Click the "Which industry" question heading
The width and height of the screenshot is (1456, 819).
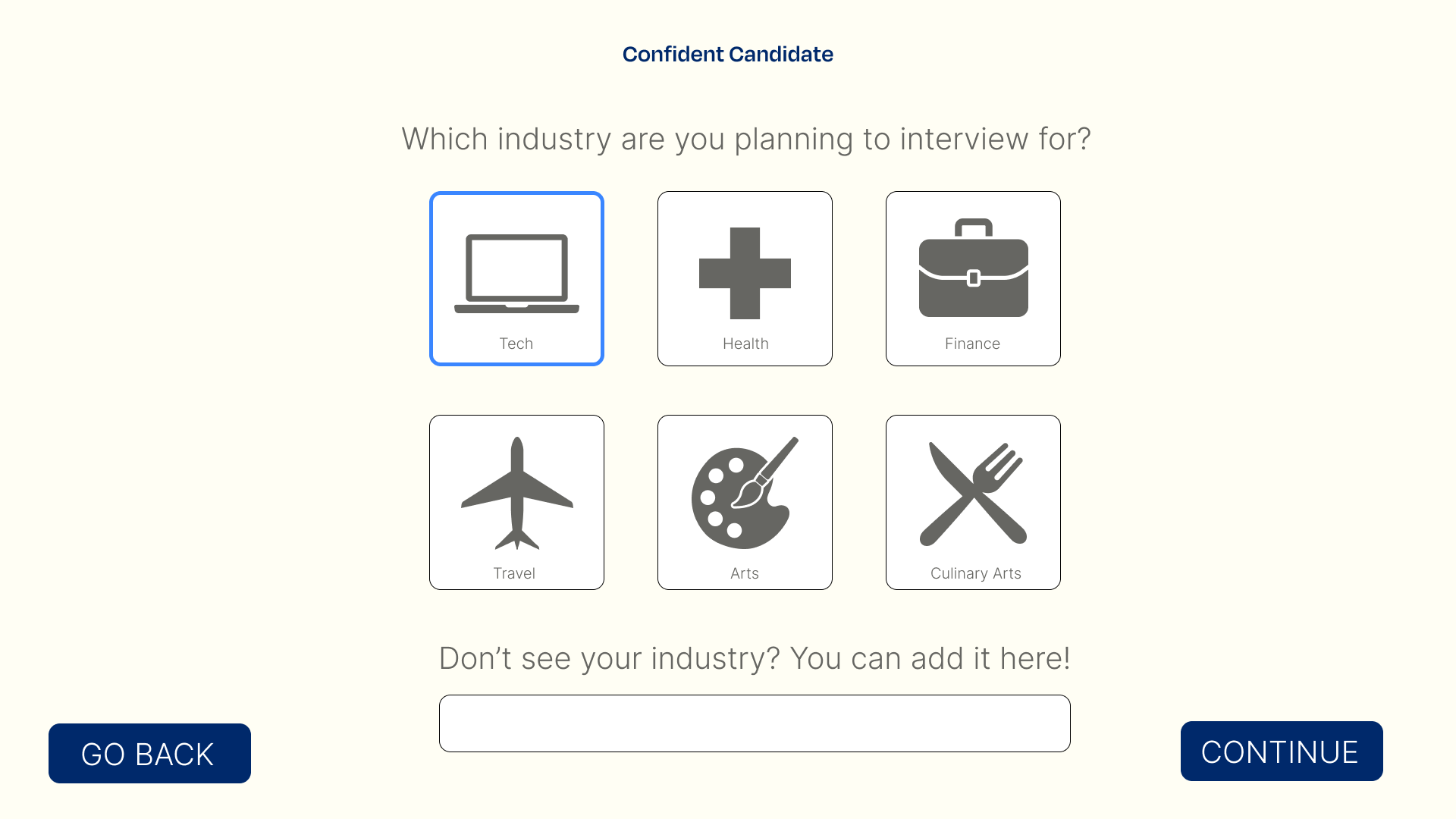point(746,140)
